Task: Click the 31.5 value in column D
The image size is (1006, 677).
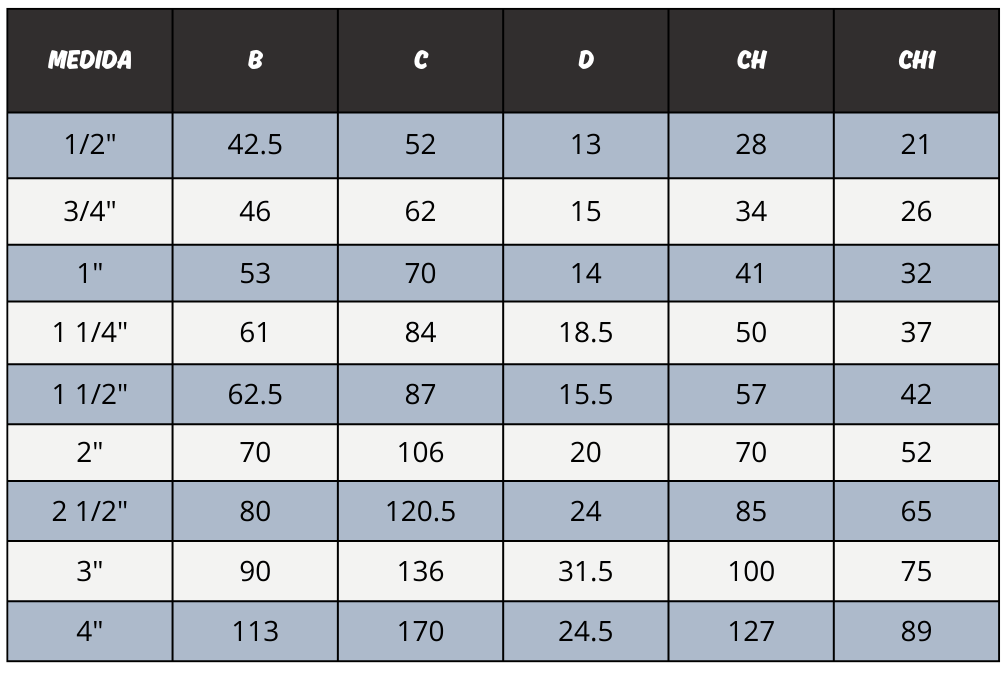Action: click(586, 571)
